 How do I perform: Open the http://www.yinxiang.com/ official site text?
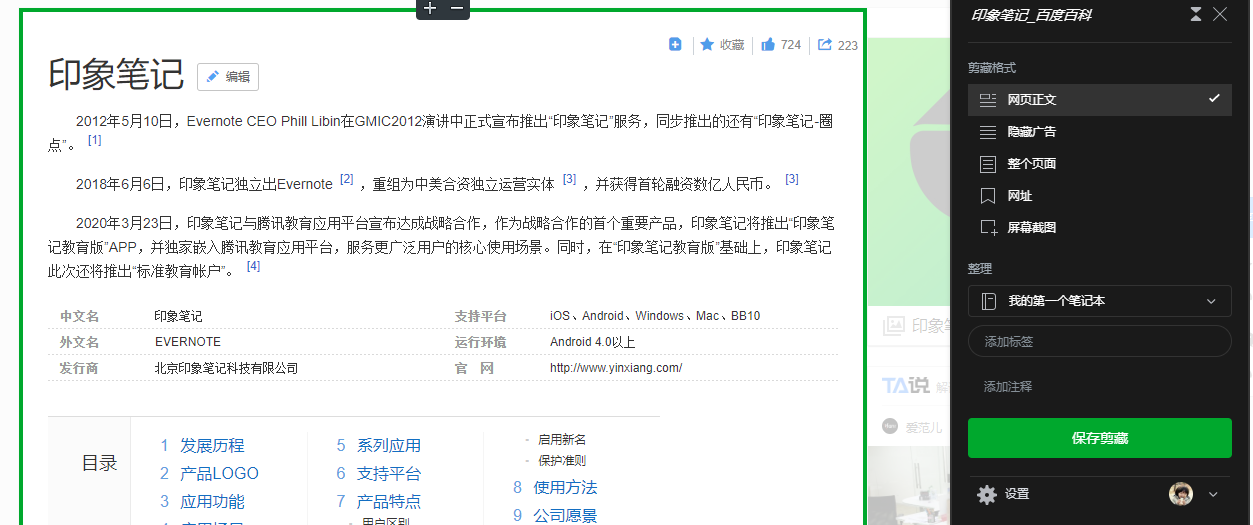click(x=616, y=368)
